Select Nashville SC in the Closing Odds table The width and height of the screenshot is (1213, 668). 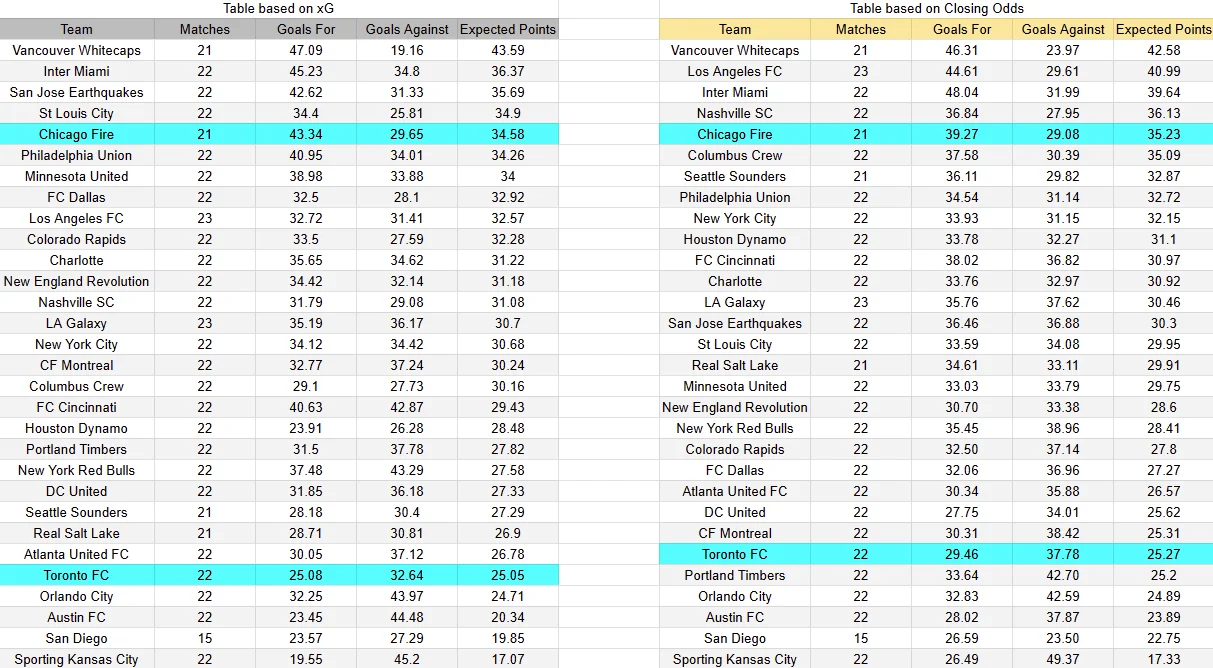(735, 113)
